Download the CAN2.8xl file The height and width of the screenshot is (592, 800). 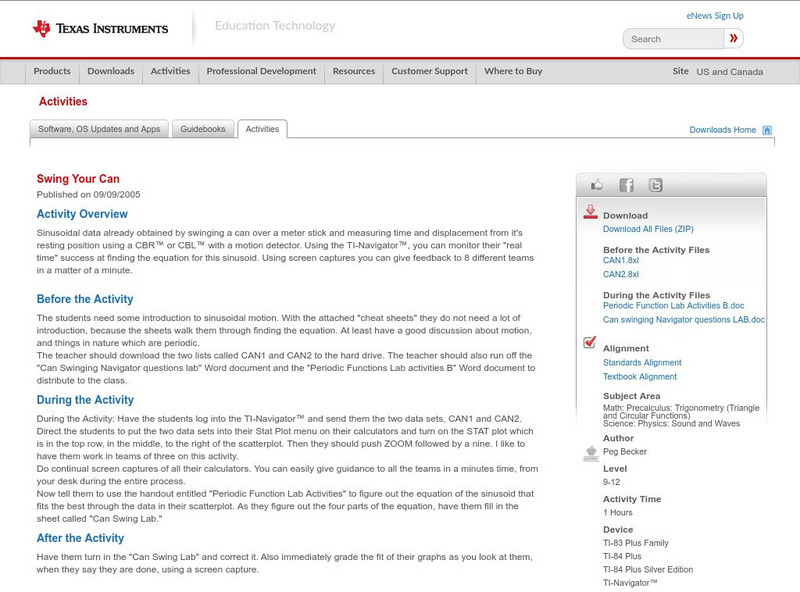621,274
